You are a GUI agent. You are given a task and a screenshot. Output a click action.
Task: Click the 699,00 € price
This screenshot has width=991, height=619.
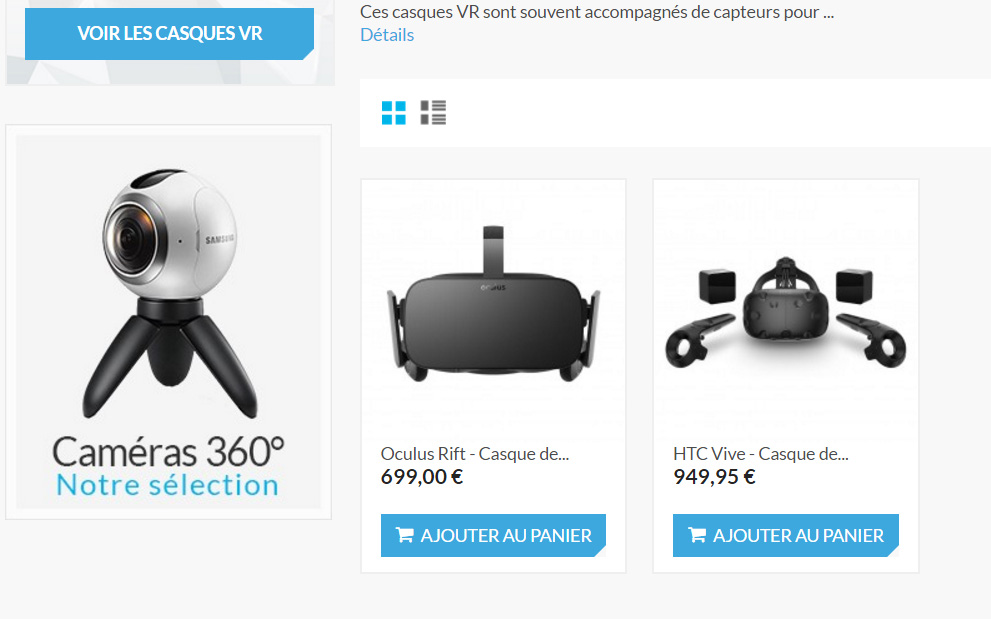point(422,477)
